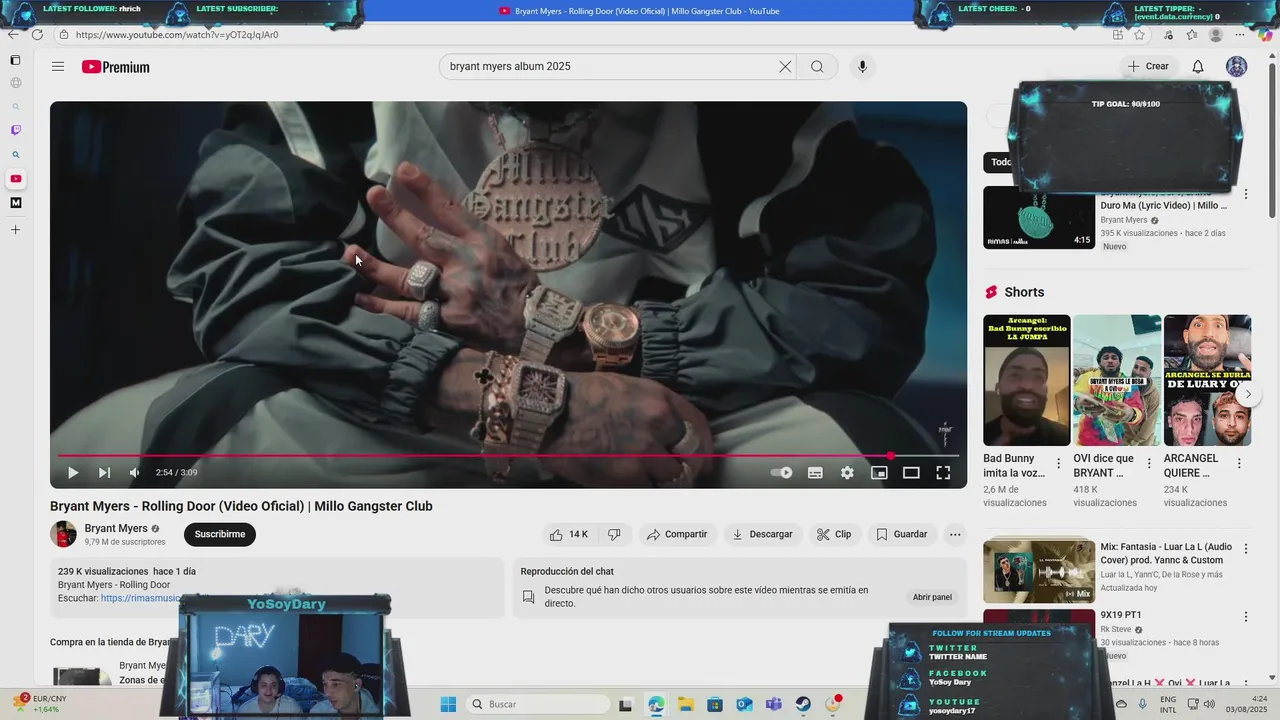Open the 9X19 PT1 video title
The height and width of the screenshot is (720, 1280).
[x=1121, y=615]
